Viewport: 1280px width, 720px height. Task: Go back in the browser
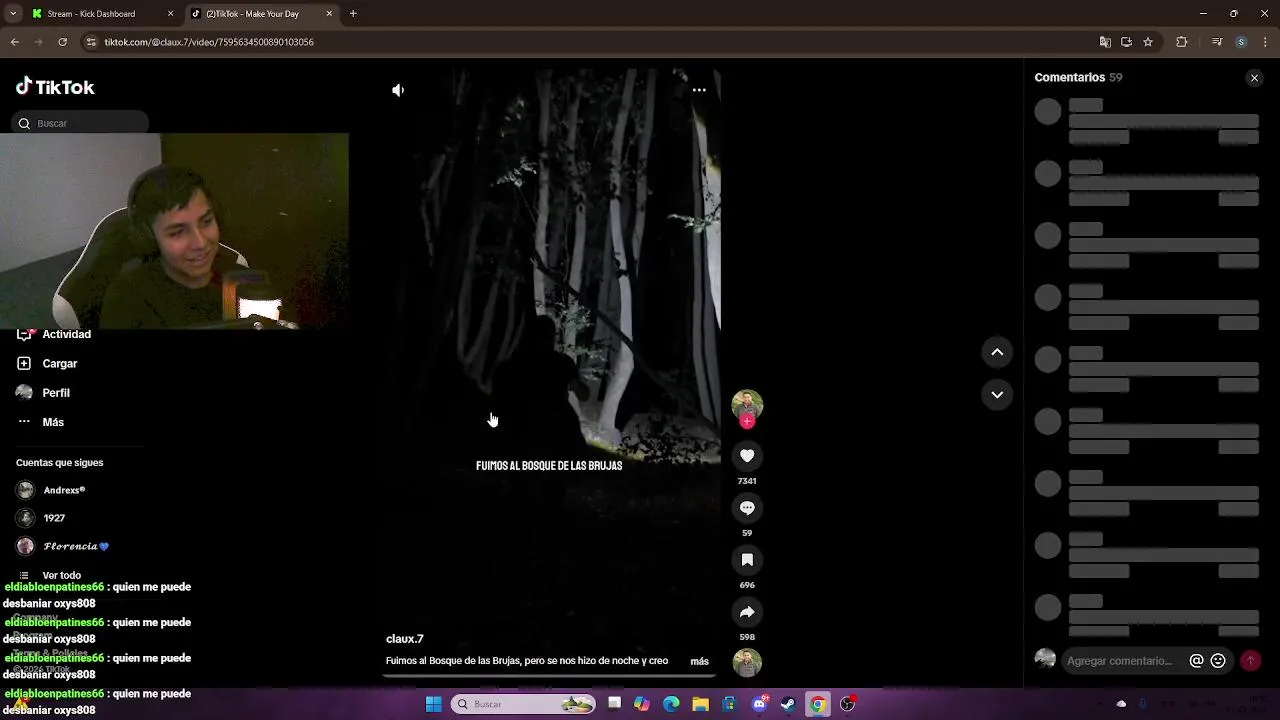14,42
